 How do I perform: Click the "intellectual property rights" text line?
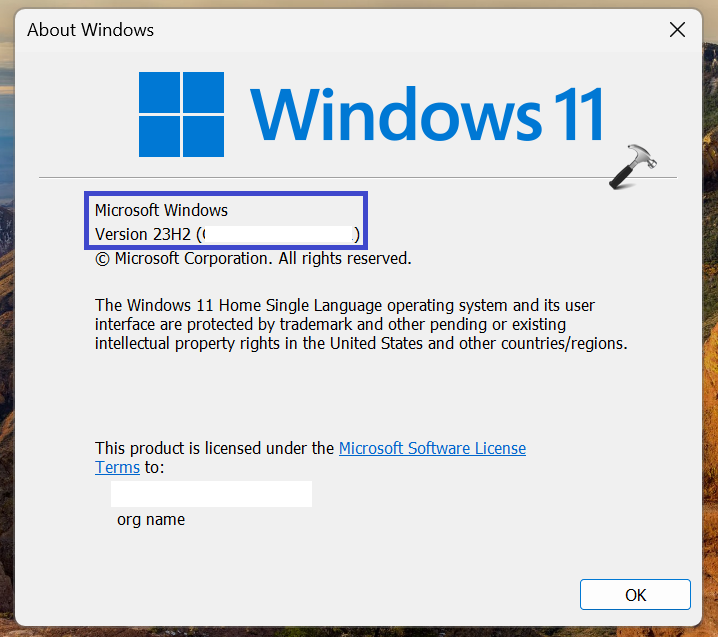pos(361,343)
